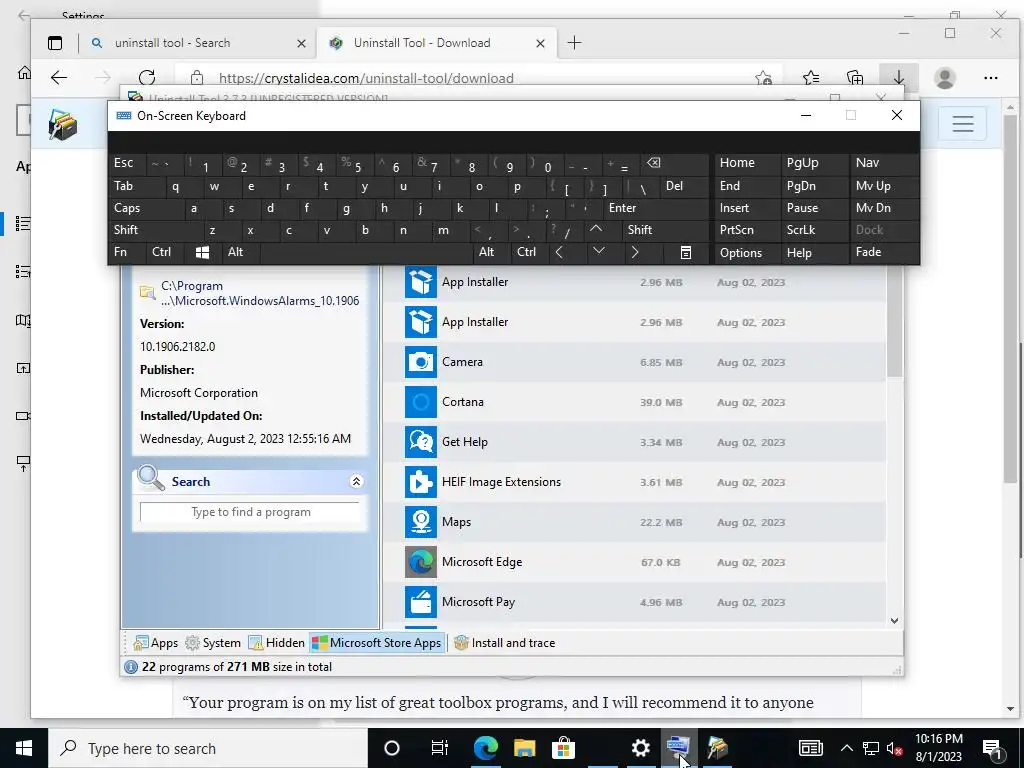This screenshot has width=1024, height=768.
Task: Open the Task View button on taskbar
Action: coord(439,748)
